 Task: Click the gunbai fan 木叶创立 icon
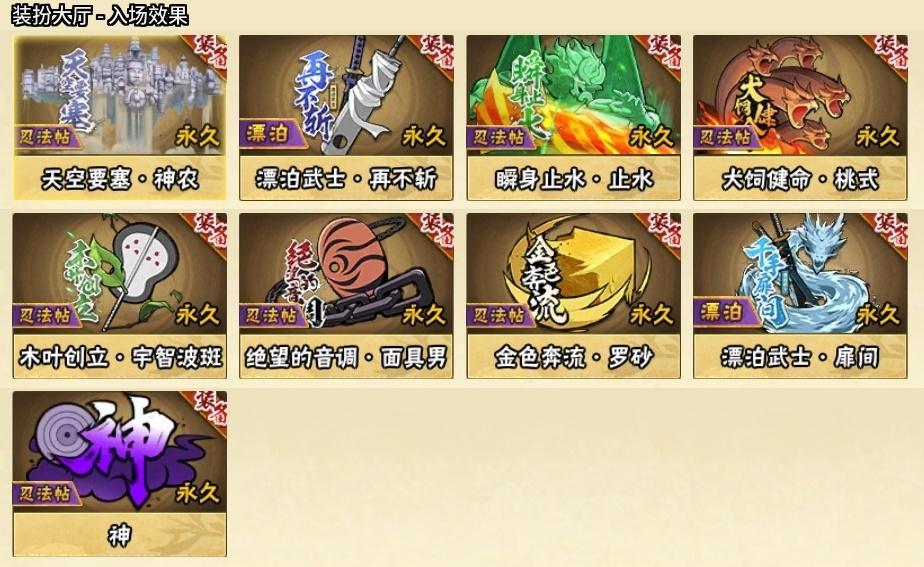(120, 273)
